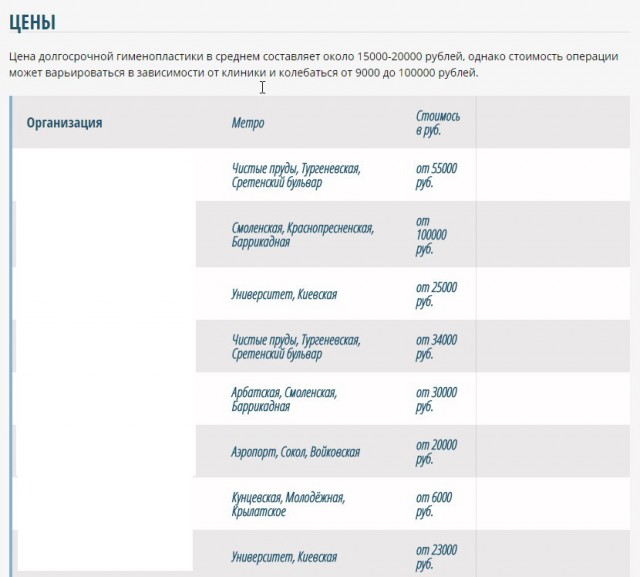Click Университет, Киевская cell beside от 25000
The width and height of the screenshot is (640, 577).
(x=284, y=294)
